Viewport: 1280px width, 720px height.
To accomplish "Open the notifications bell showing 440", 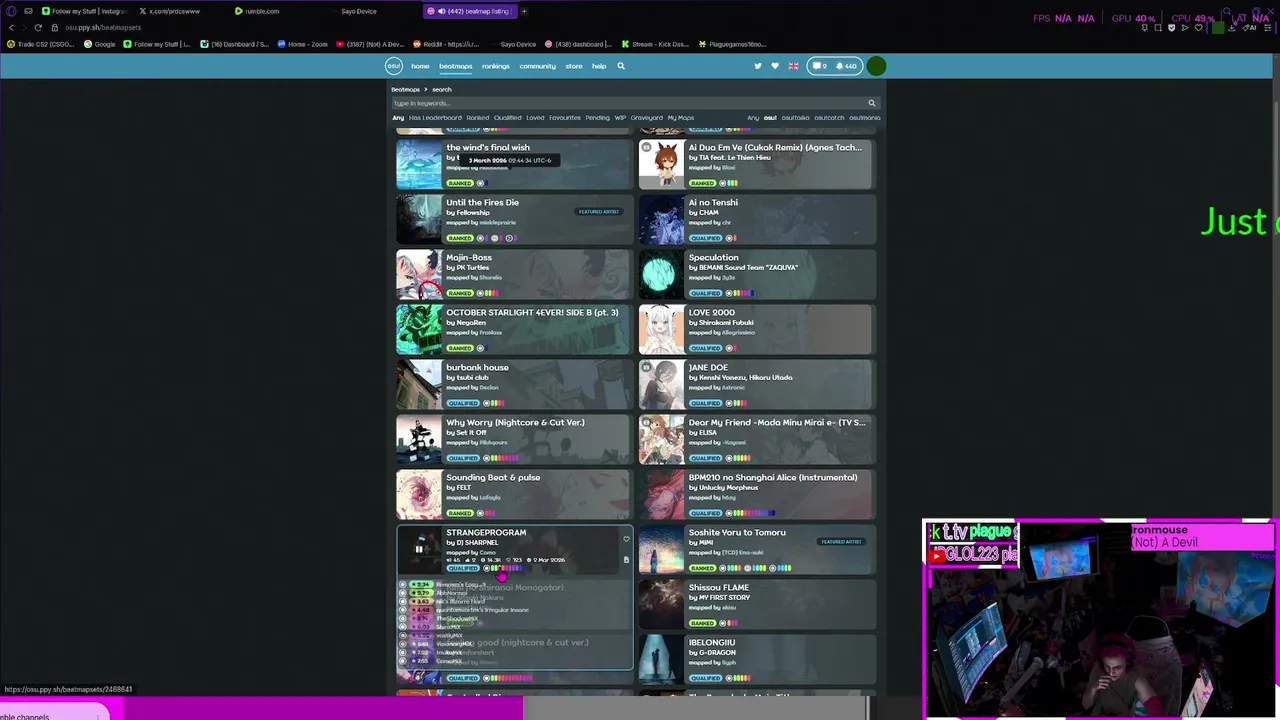I will click(x=847, y=66).
